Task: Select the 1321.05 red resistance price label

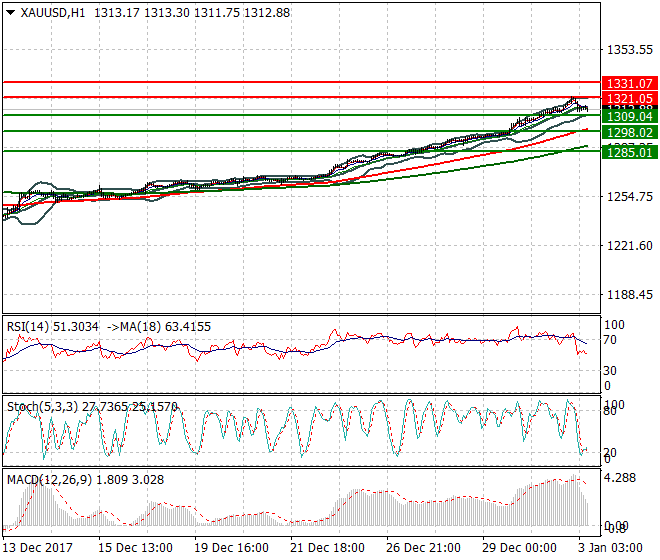Action: [629, 99]
